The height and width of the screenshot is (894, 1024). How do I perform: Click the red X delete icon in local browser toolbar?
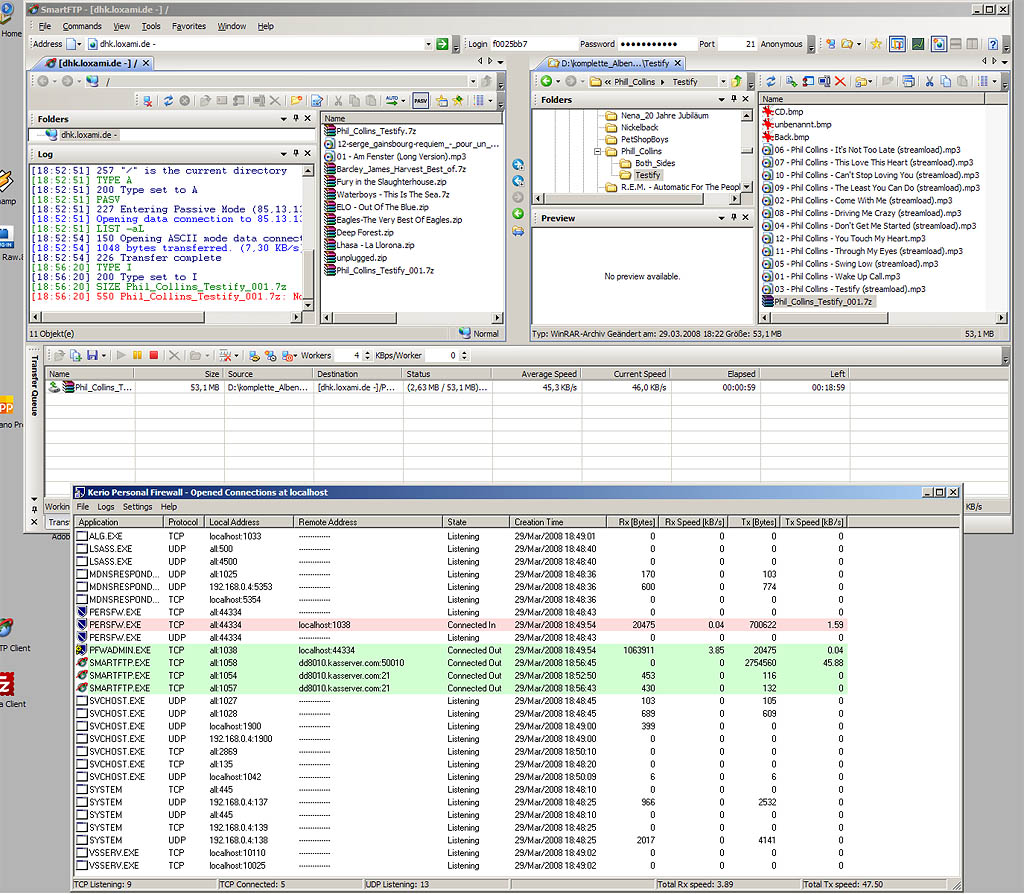coord(840,81)
